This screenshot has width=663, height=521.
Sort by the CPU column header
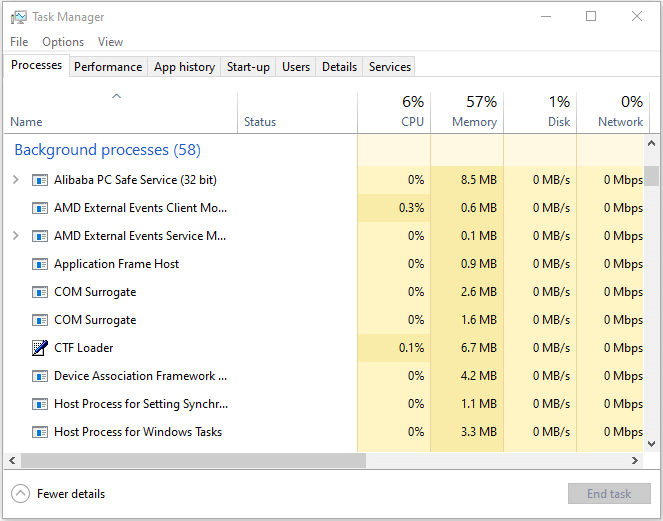coord(394,112)
